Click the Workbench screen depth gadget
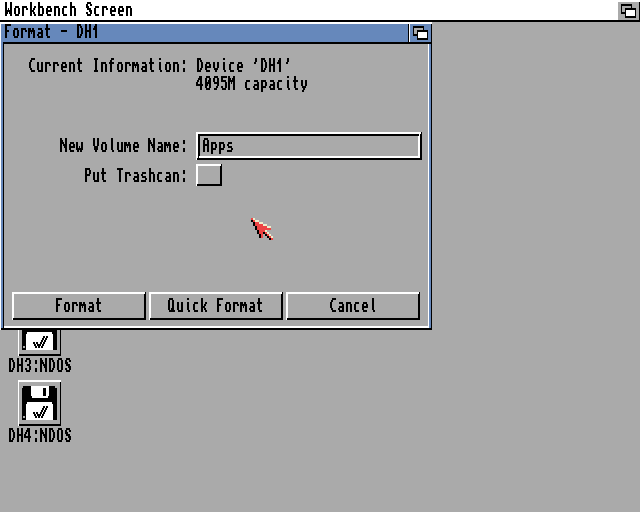This screenshot has height=512, width=640. point(629,10)
